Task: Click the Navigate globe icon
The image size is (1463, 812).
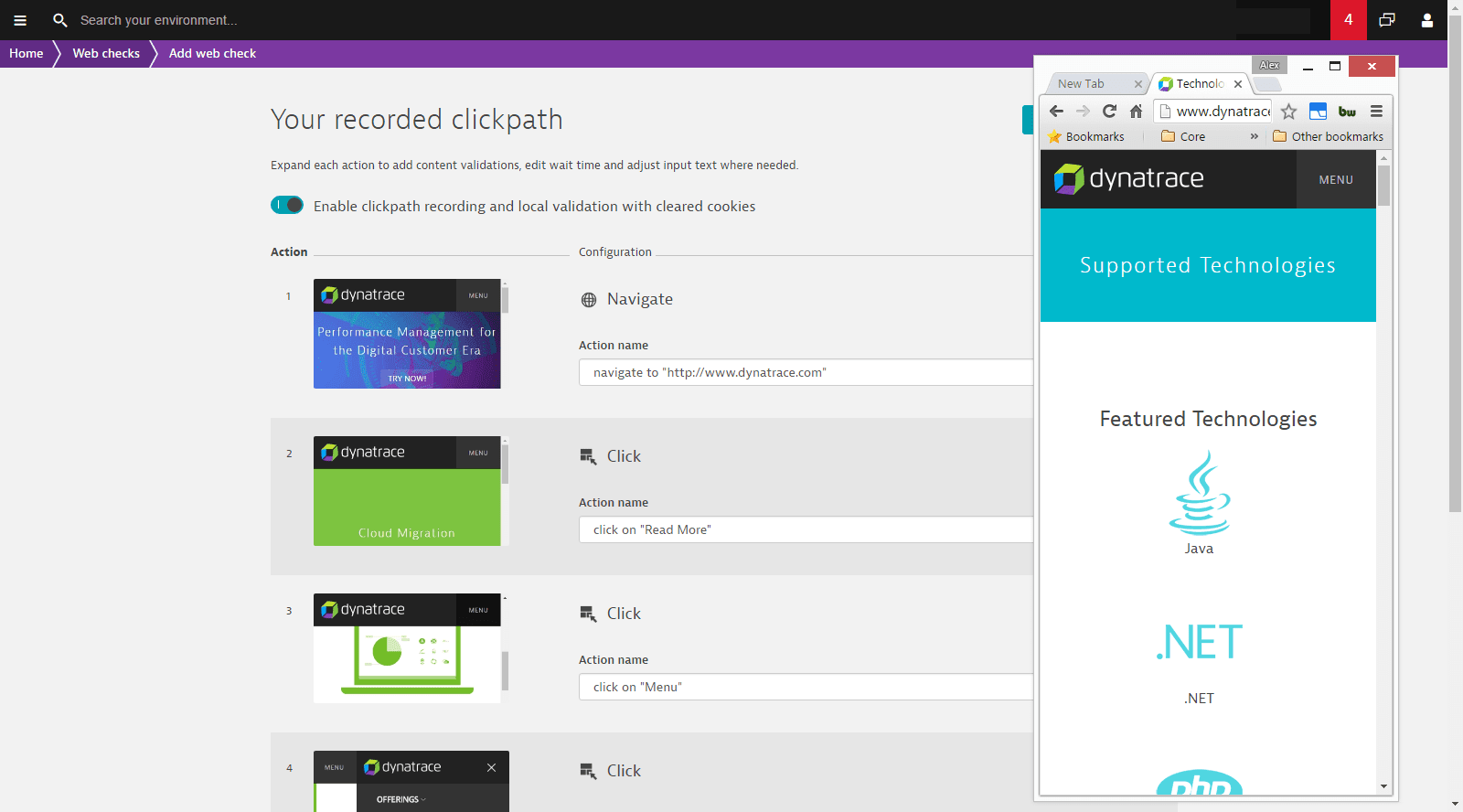Action: [x=589, y=300]
